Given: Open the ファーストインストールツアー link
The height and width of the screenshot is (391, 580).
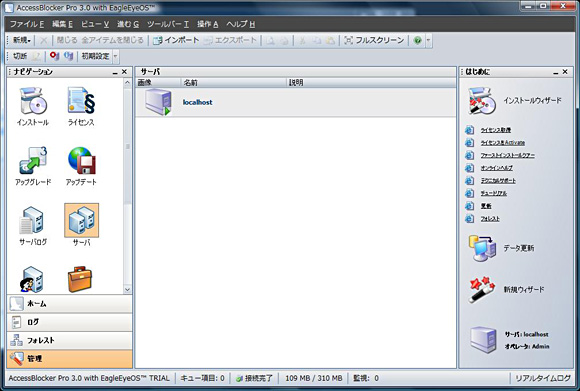Looking at the screenshot, I should tap(508, 155).
